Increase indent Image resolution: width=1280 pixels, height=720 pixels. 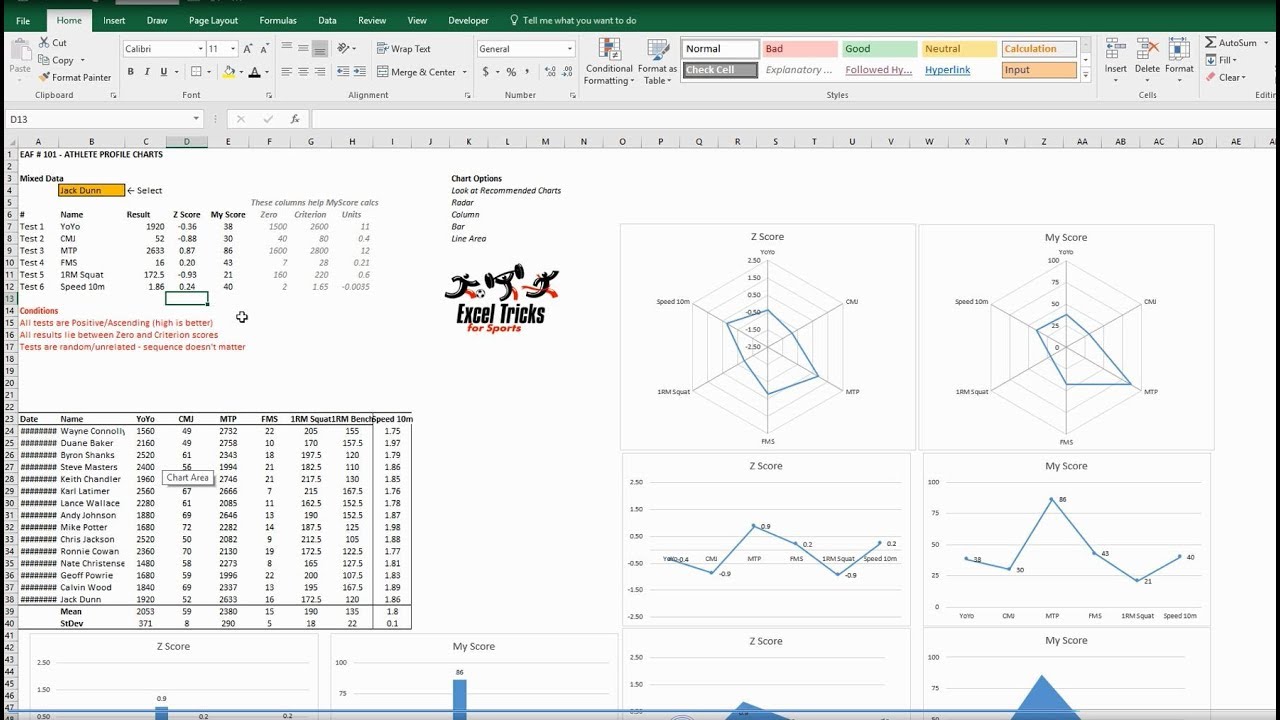[x=359, y=72]
